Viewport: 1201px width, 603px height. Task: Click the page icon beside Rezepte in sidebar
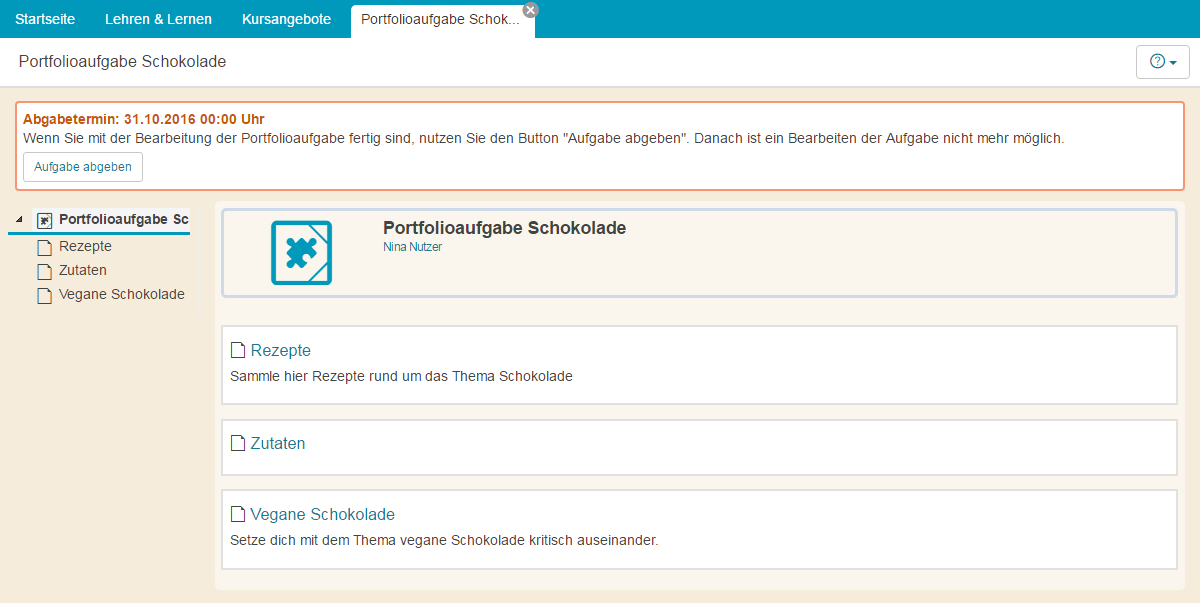[x=44, y=246]
